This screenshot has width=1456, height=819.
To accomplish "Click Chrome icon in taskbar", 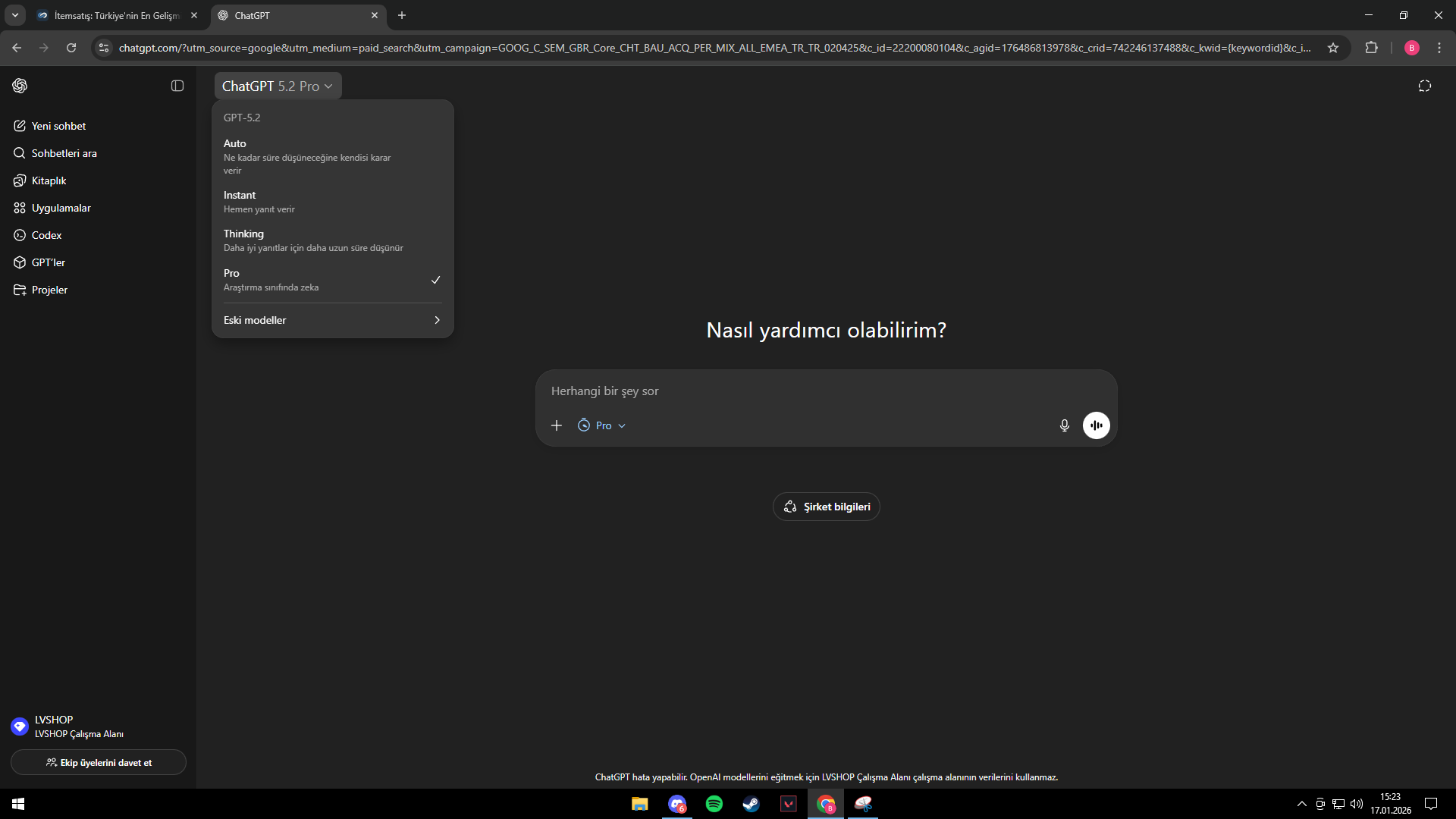I will [x=826, y=804].
